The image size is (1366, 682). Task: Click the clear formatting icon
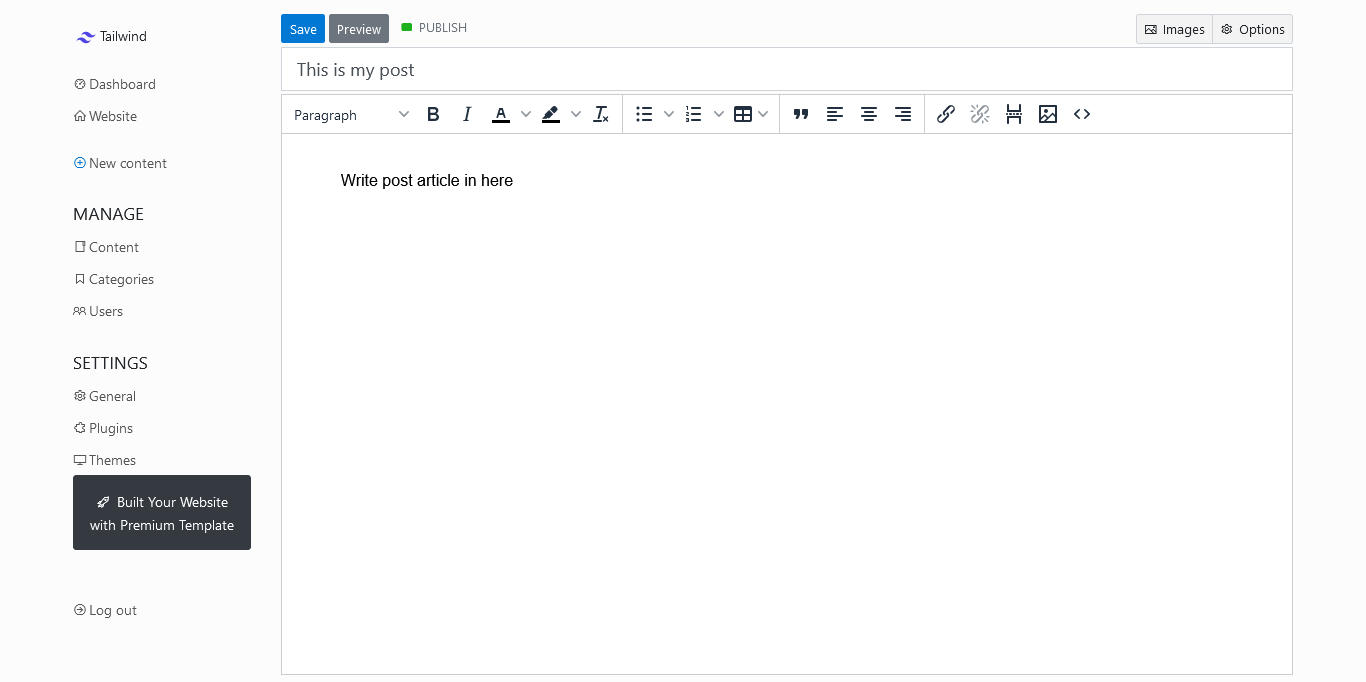[x=601, y=114]
